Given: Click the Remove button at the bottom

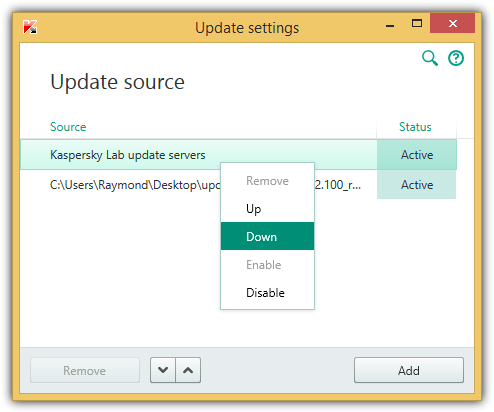Looking at the screenshot, I should [x=85, y=370].
